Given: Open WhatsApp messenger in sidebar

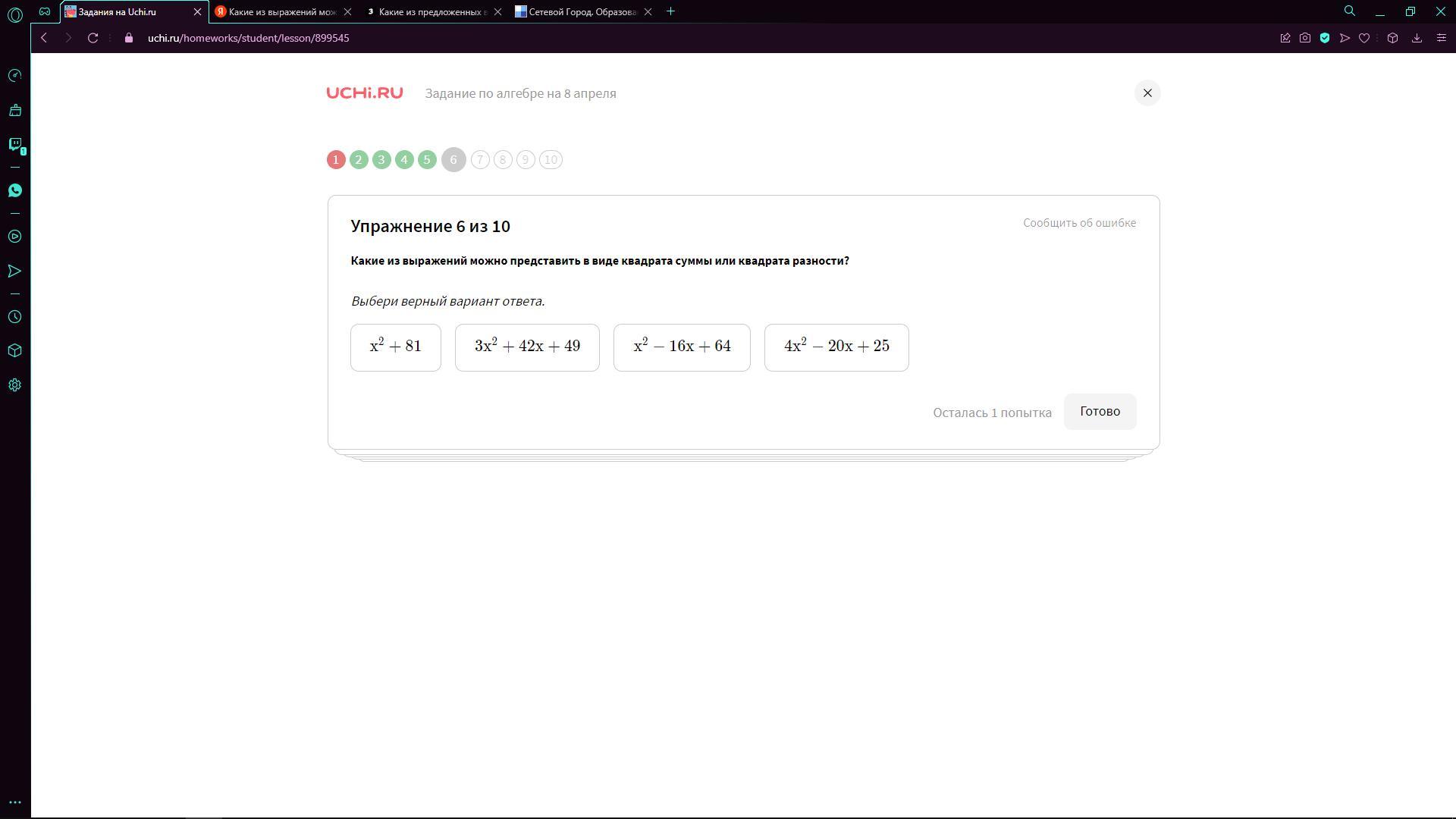Looking at the screenshot, I should 15,190.
